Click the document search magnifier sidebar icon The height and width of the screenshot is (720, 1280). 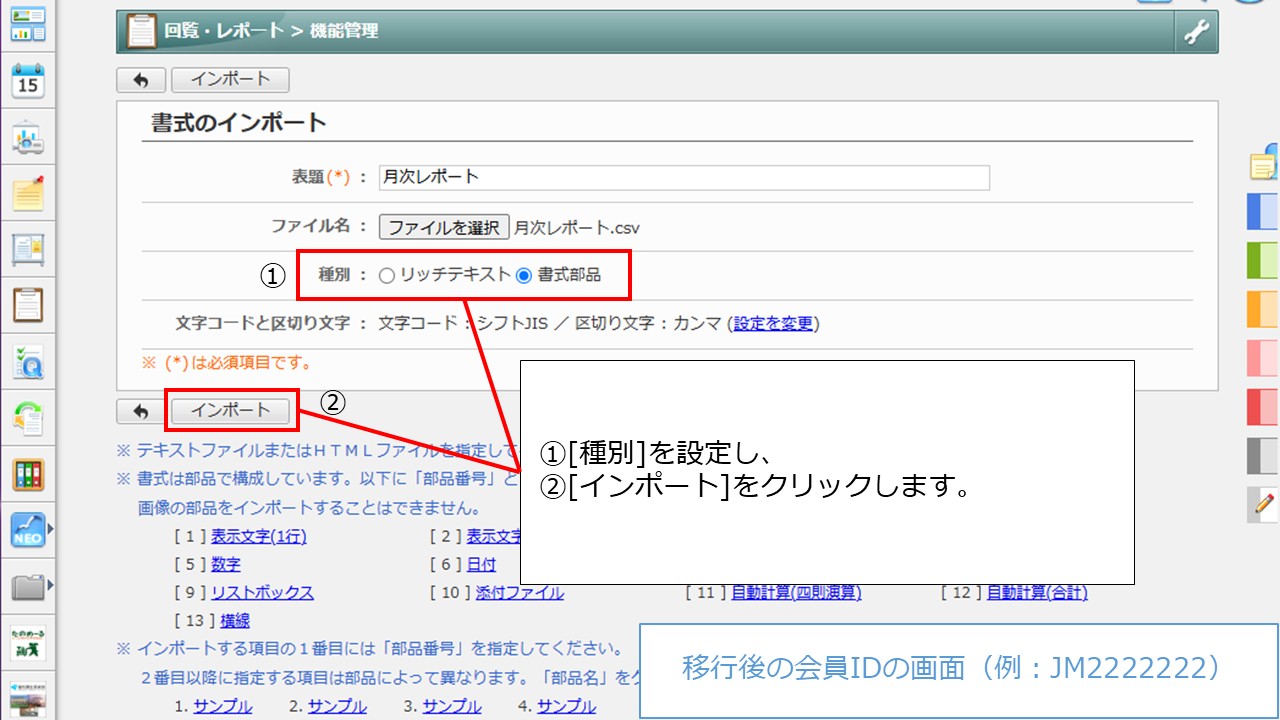click(x=28, y=362)
